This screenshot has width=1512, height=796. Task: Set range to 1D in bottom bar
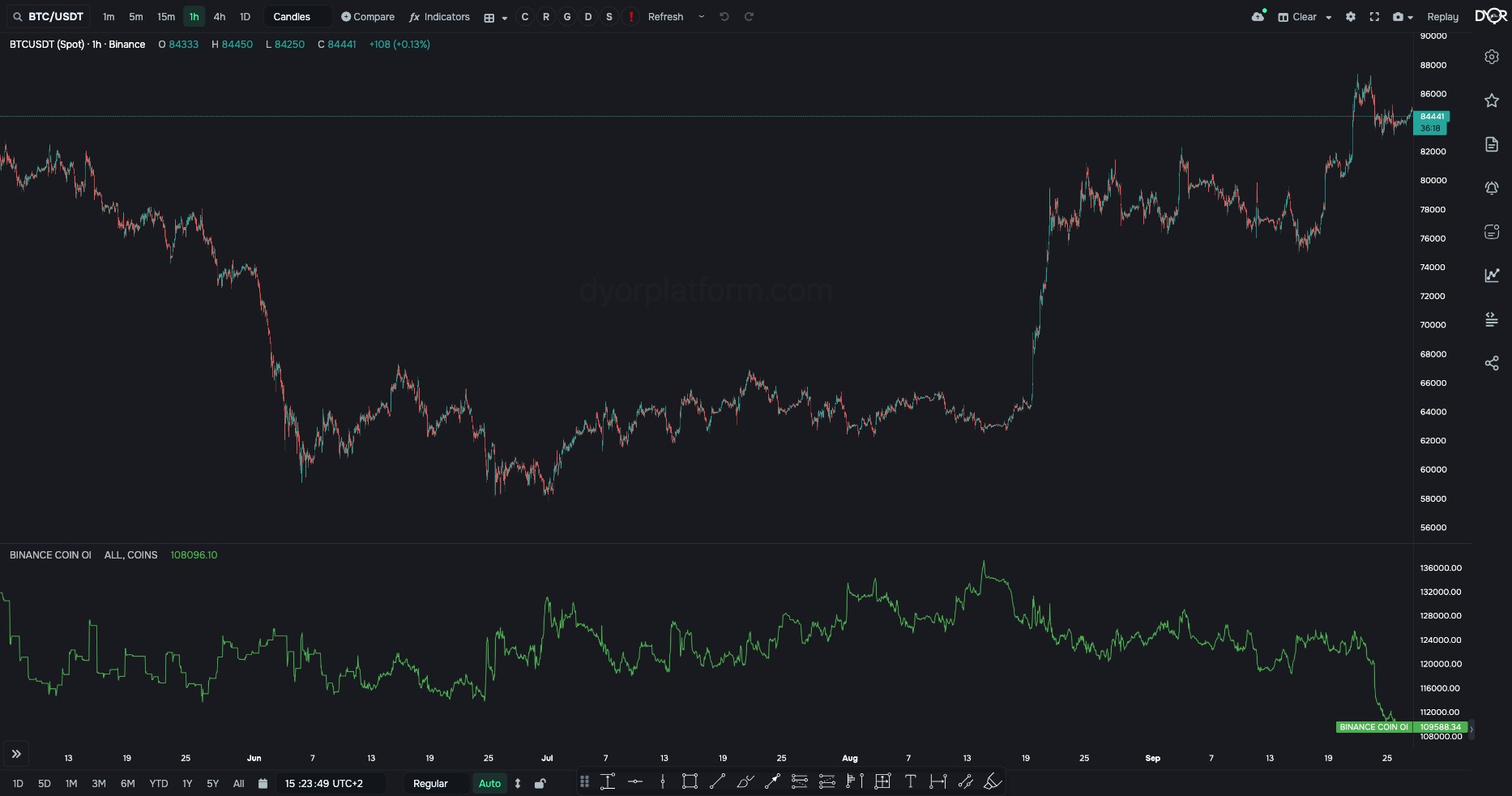18,783
